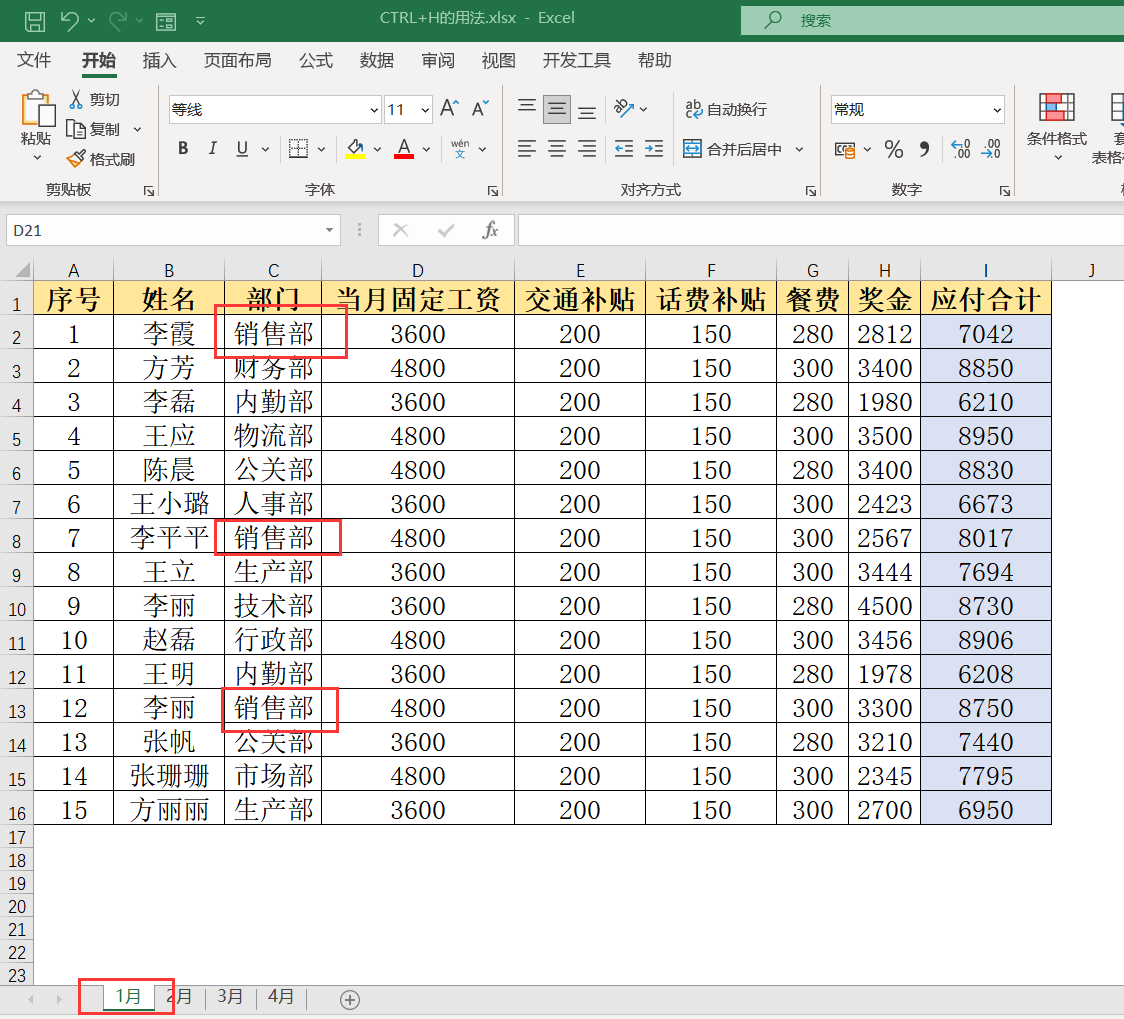Align text right
This screenshot has height=1019, width=1124.
coord(587,148)
